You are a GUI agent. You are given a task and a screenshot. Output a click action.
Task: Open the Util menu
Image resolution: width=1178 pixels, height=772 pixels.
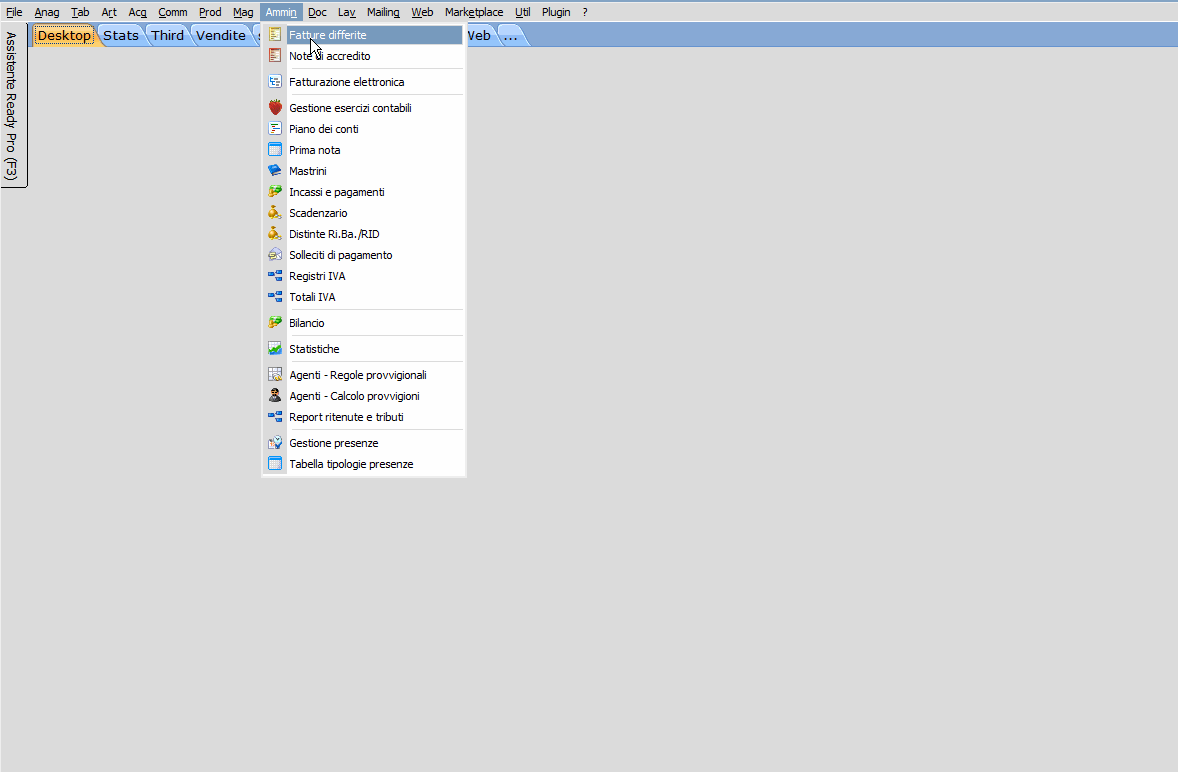coord(523,12)
